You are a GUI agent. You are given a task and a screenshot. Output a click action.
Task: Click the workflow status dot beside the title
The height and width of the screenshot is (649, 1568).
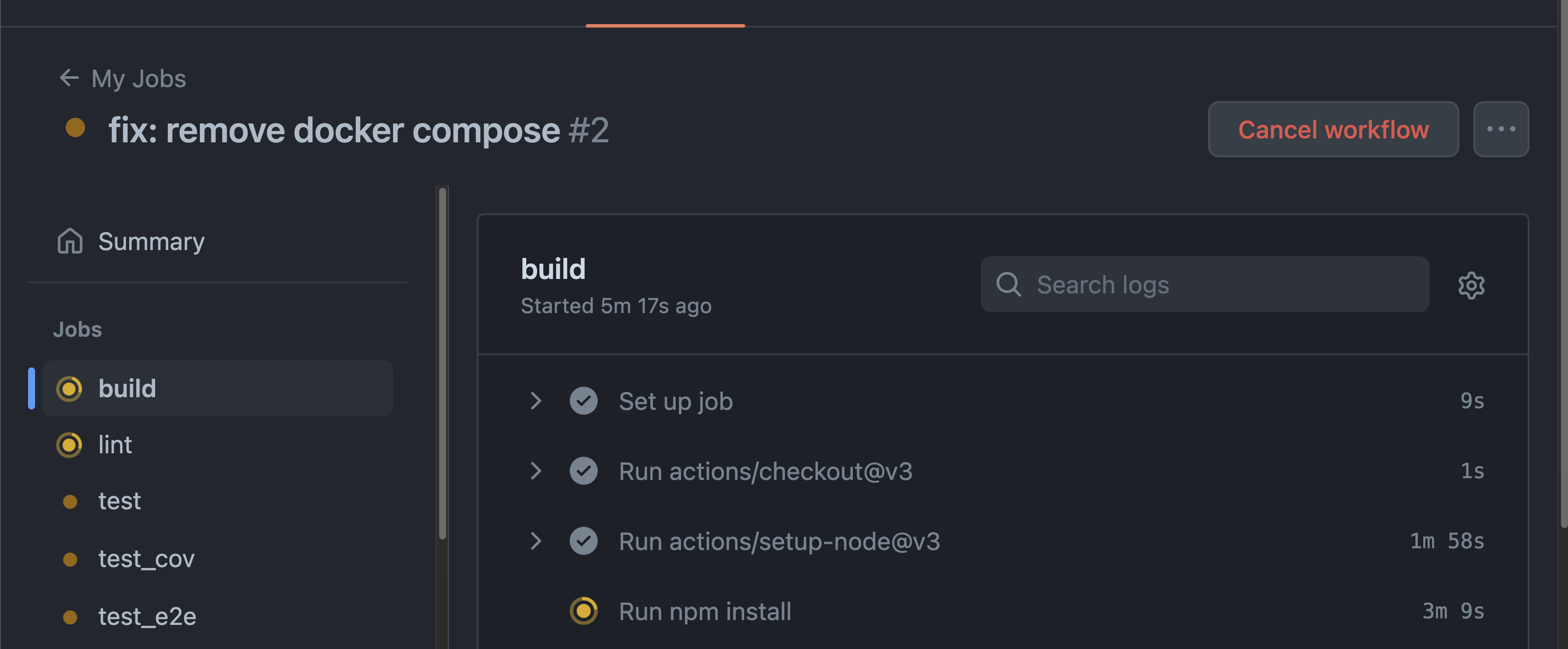(75, 128)
